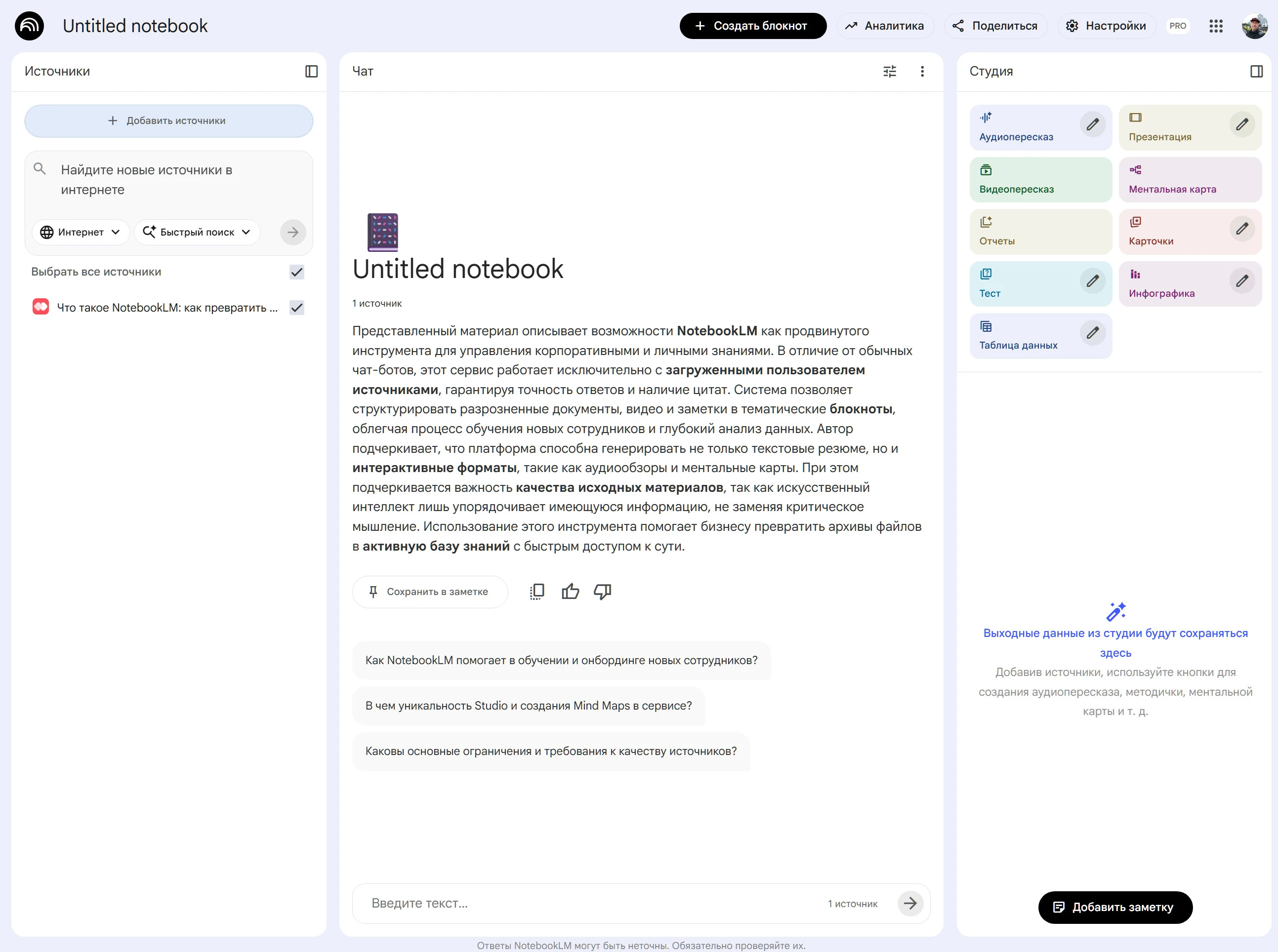Viewport: 1278px width, 952px height.
Task: Open chat three-dot options menu
Action: (922, 72)
